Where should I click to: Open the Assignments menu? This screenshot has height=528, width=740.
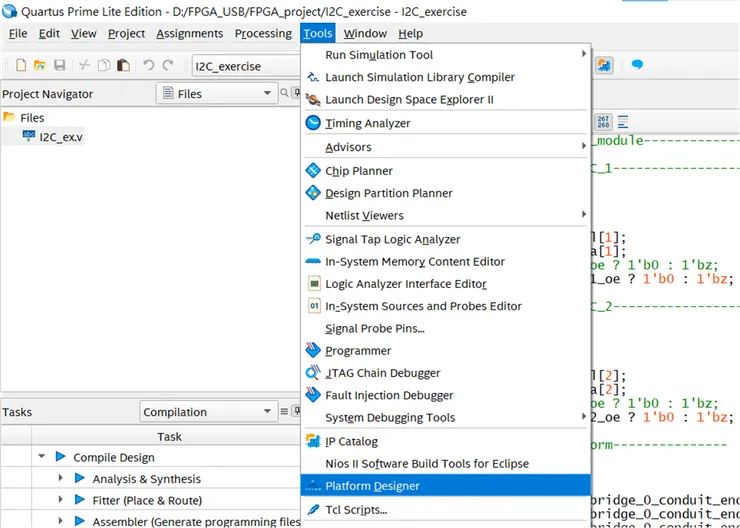point(189,33)
